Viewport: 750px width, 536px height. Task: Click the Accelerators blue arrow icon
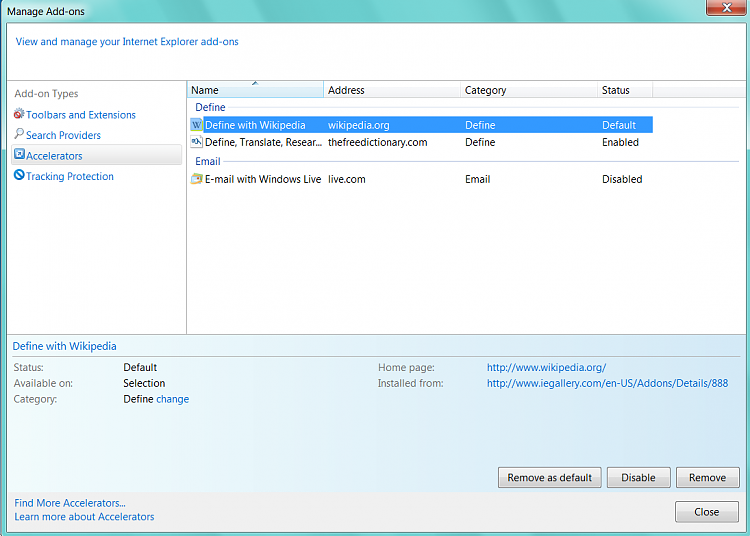point(19,154)
